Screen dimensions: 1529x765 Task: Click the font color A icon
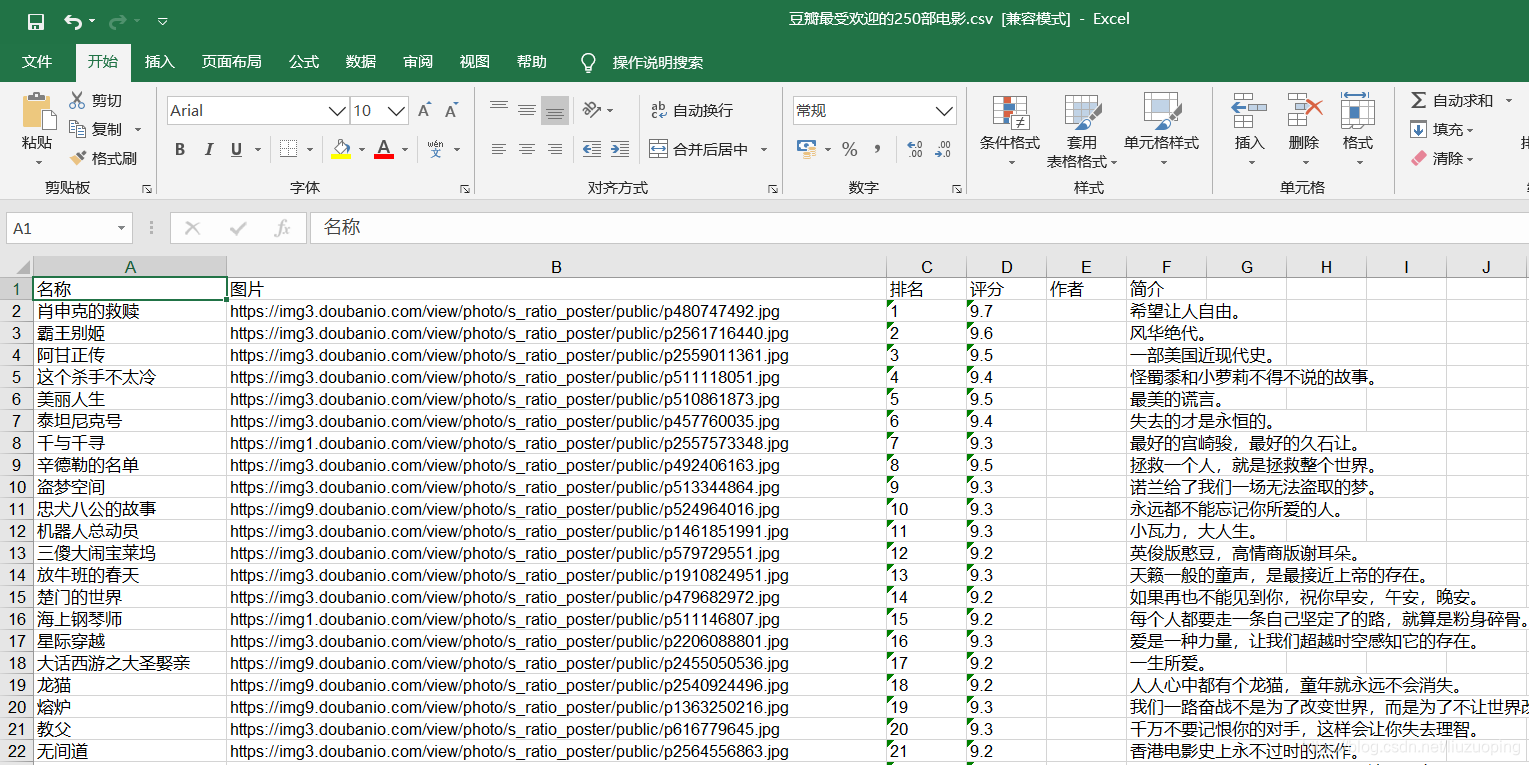384,149
